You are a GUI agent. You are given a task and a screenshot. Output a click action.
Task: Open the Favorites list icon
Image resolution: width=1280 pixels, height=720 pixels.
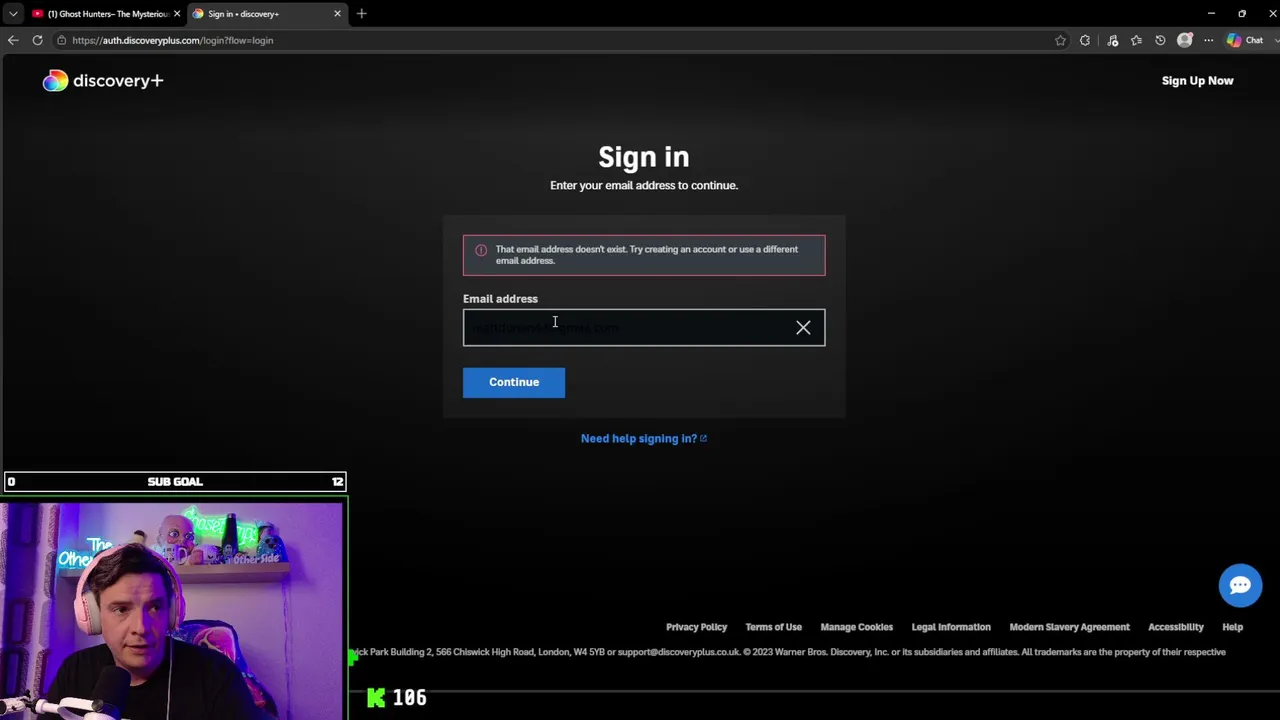1136,40
